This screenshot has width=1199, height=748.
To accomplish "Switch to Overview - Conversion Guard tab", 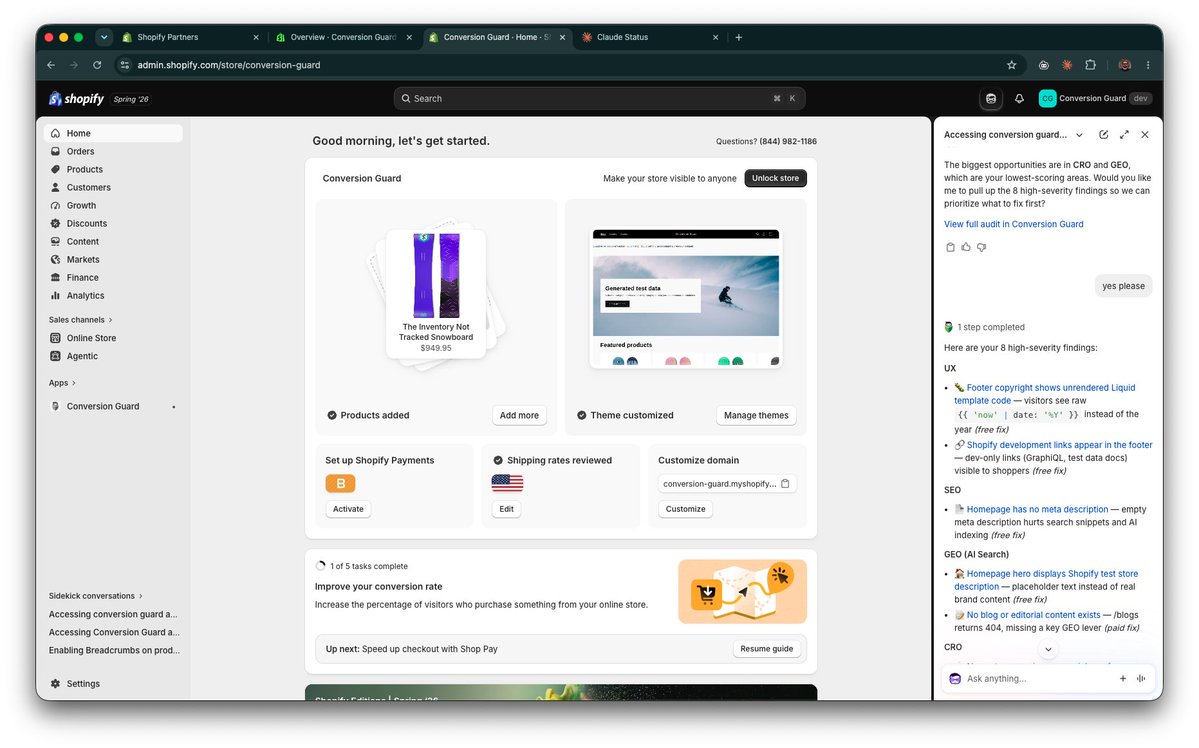I will [343, 37].
